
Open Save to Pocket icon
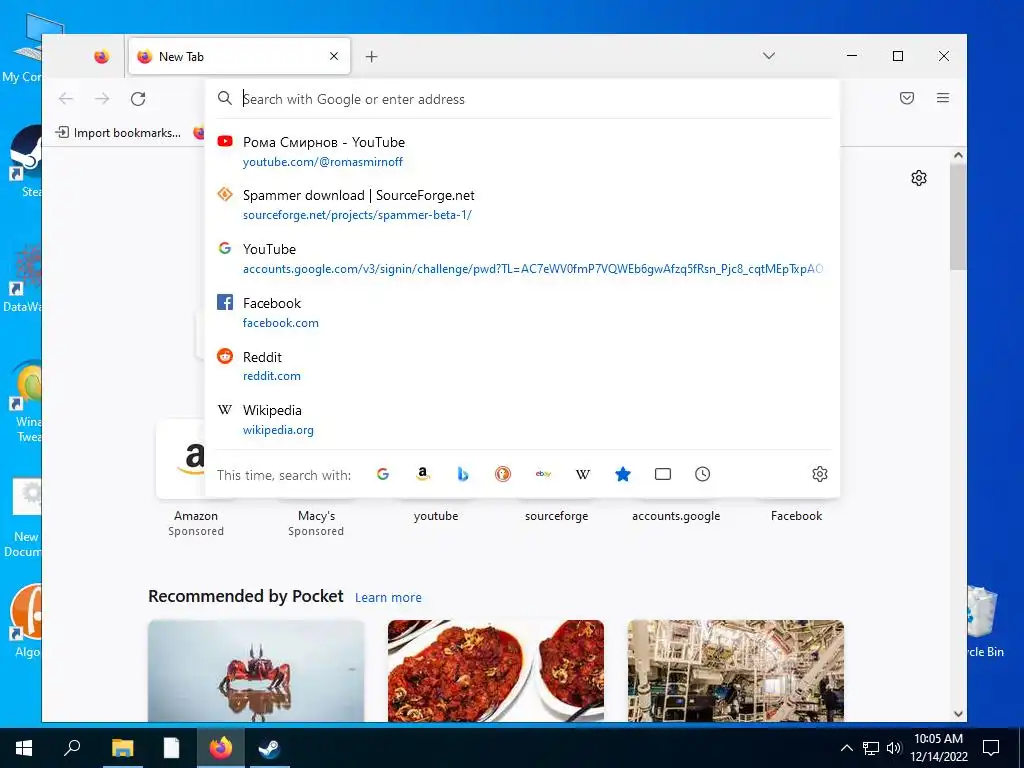tap(907, 98)
